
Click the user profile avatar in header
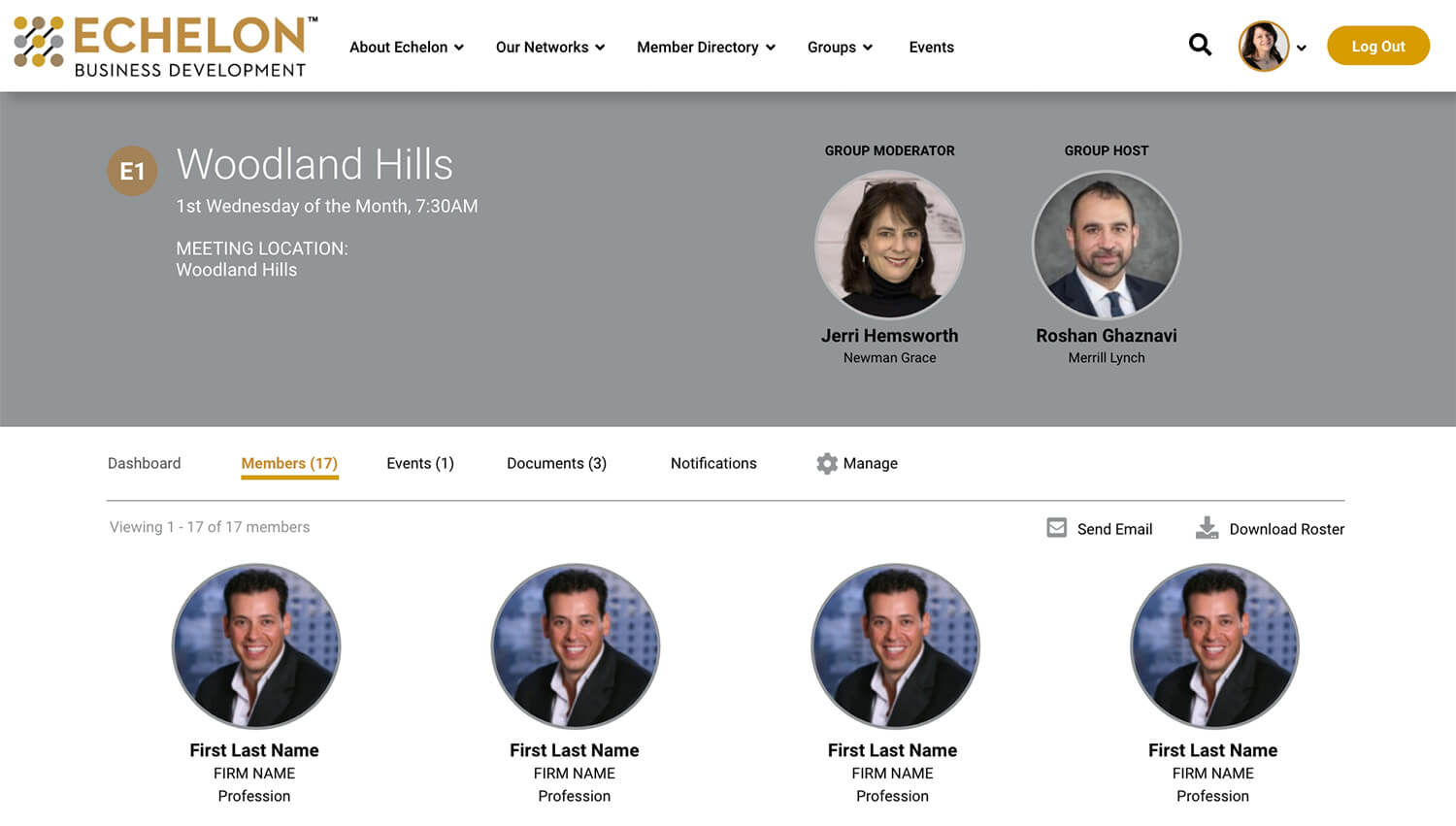tap(1264, 46)
